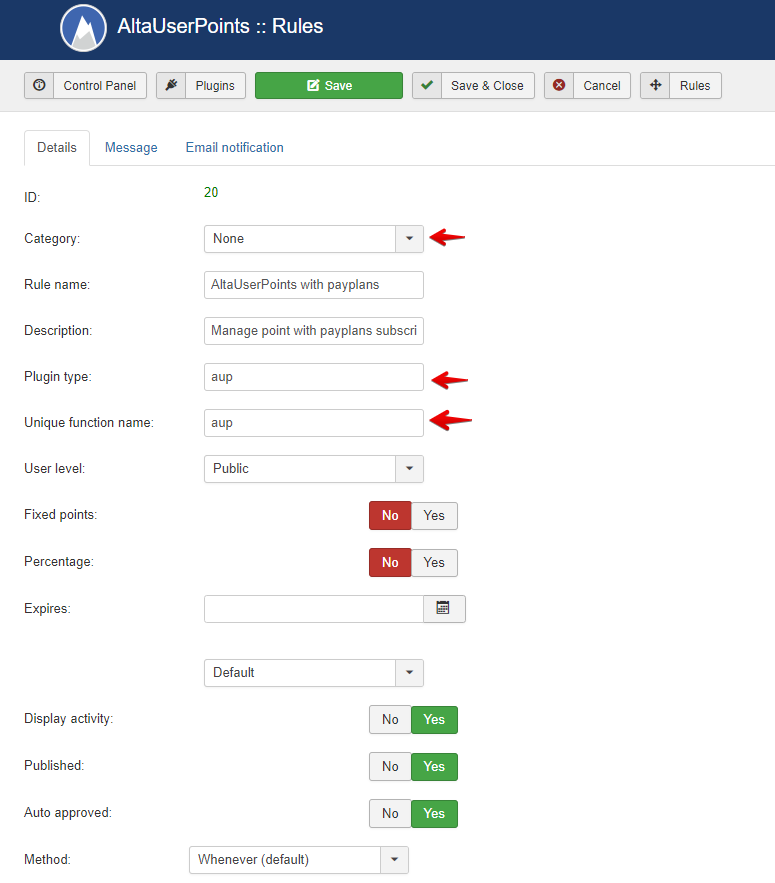Click the 'Plugin type:' label
The width and height of the screenshot is (775, 883).
57,377
